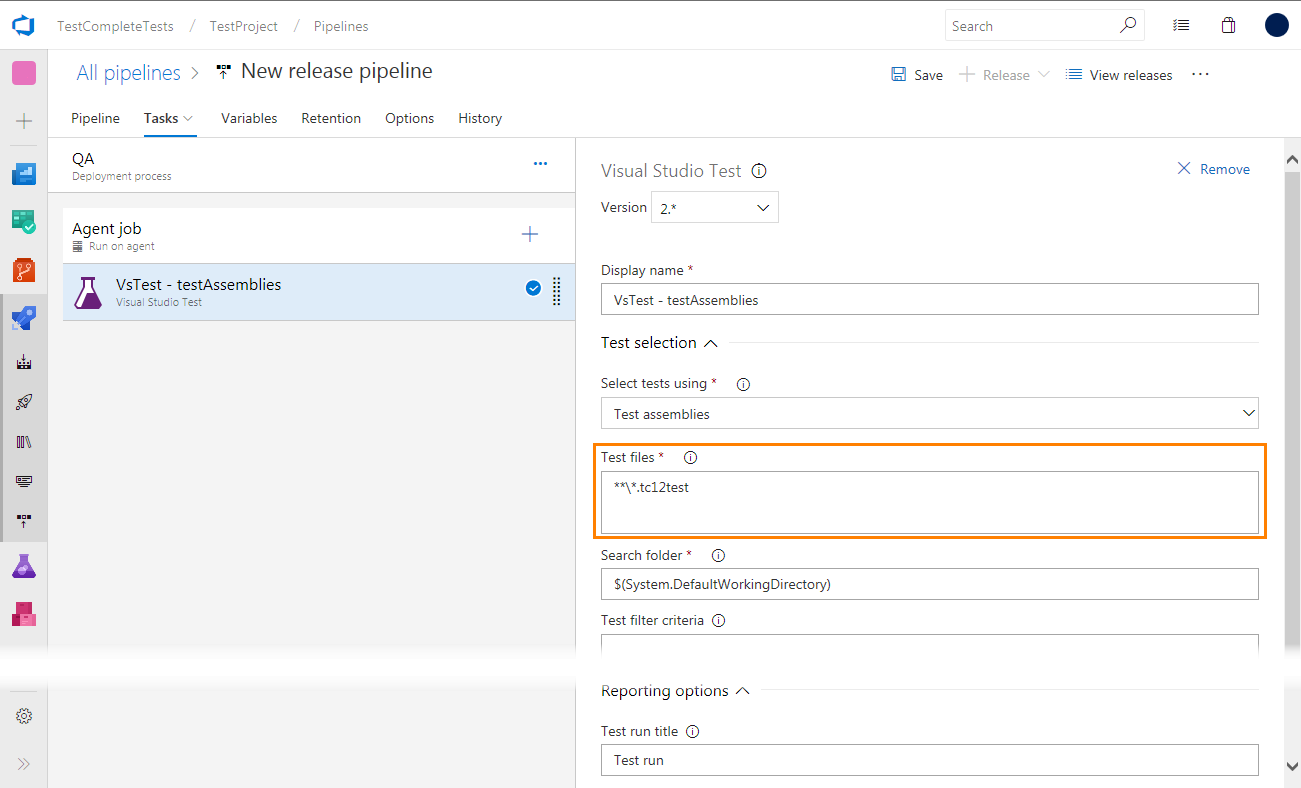
Task: Switch to the Options tab
Action: 410,118
